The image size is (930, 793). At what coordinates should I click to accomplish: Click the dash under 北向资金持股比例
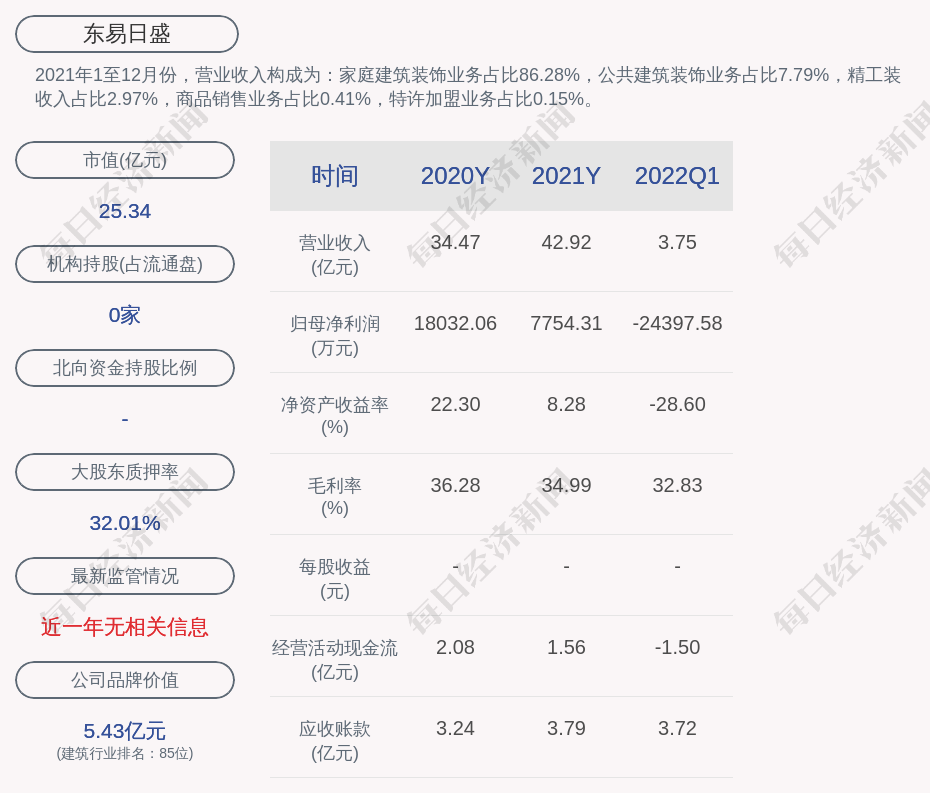pyautogui.click(x=125, y=419)
